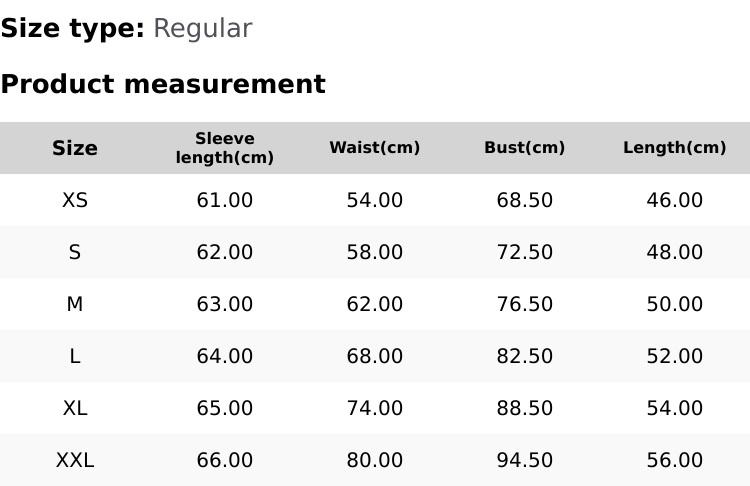Select the M size row label
This screenshot has height=486, width=750.
(75, 304)
